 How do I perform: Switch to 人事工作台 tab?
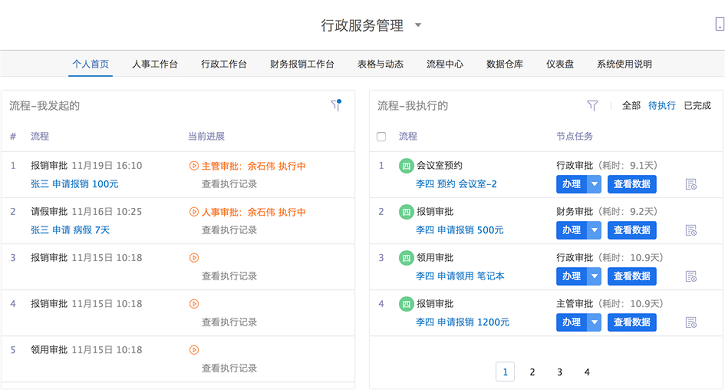tap(155, 64)
